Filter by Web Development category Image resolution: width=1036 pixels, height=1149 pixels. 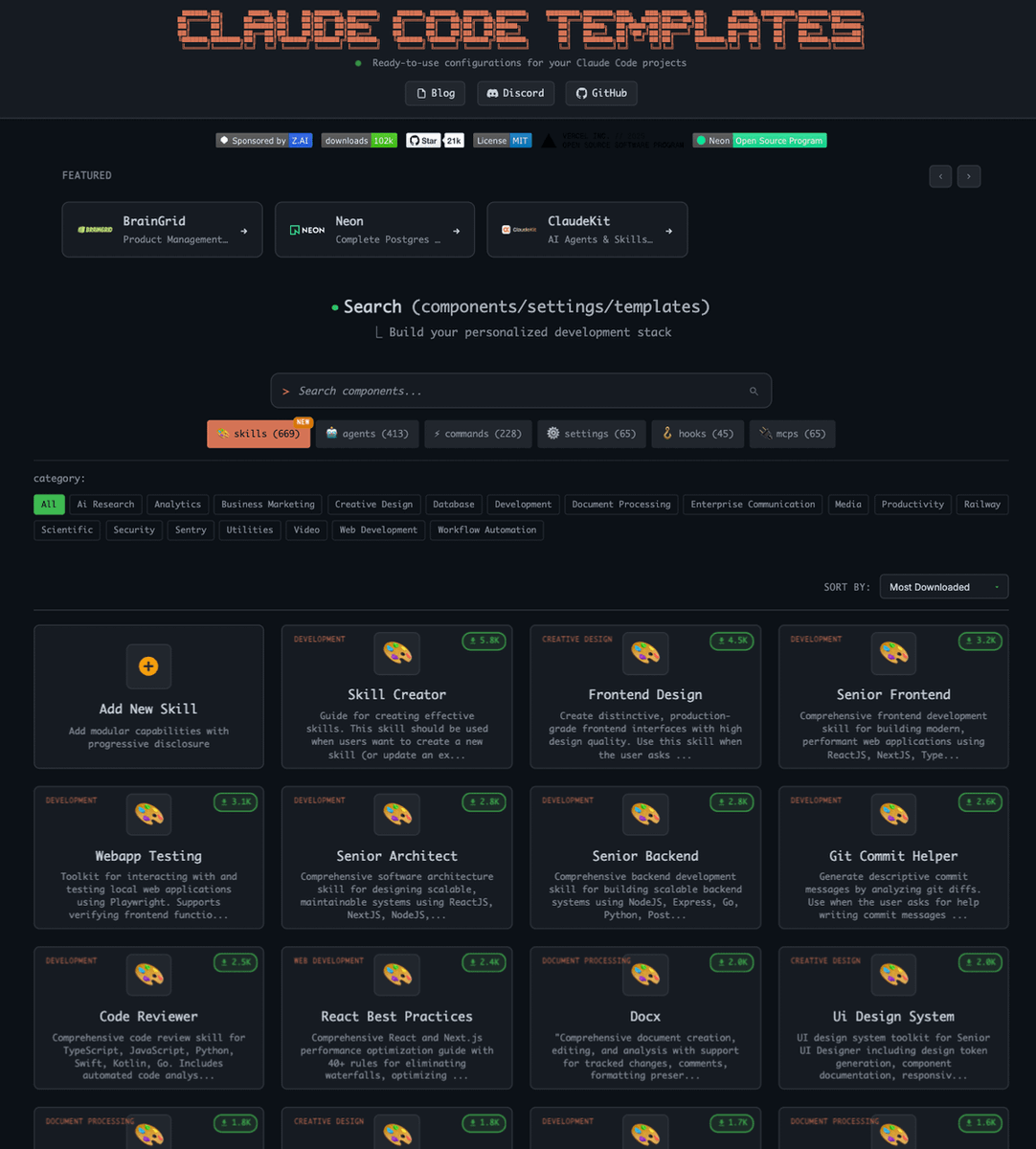pyautogui.click(x=378, y=529)
